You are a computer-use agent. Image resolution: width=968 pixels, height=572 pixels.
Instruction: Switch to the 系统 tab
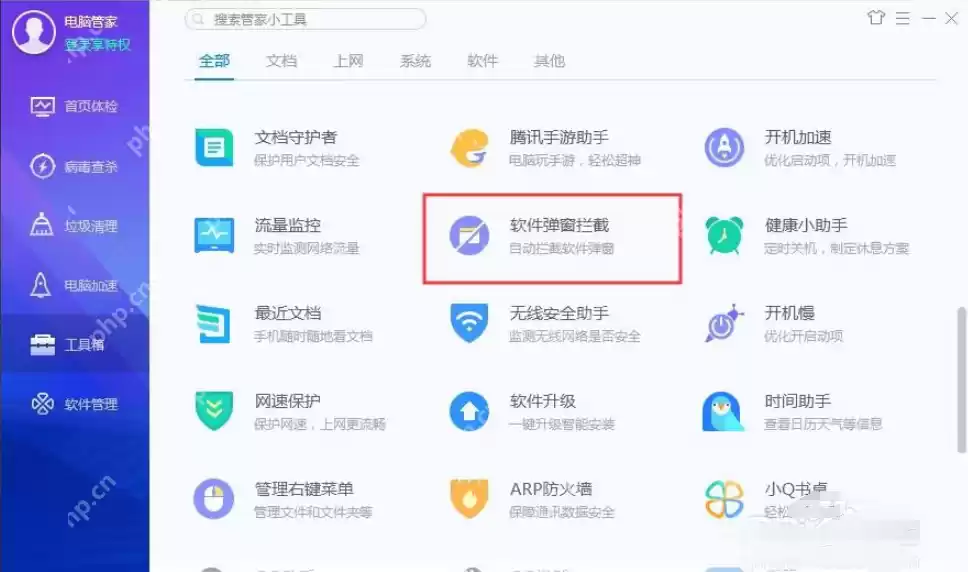click(415, 61)
